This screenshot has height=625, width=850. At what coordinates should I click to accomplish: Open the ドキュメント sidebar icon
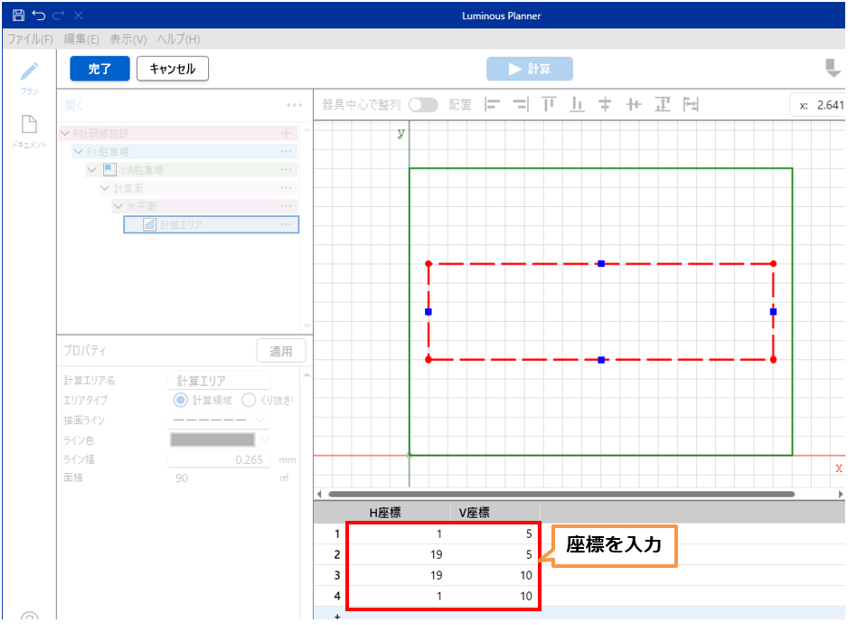point(30,125)
